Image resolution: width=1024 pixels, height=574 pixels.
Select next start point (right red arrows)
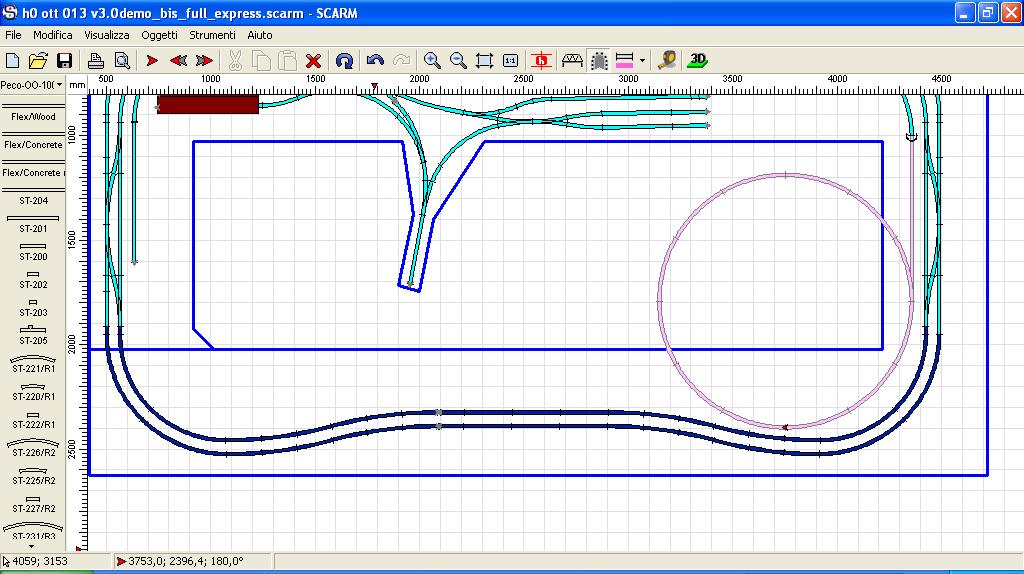(x=204, y=61)
